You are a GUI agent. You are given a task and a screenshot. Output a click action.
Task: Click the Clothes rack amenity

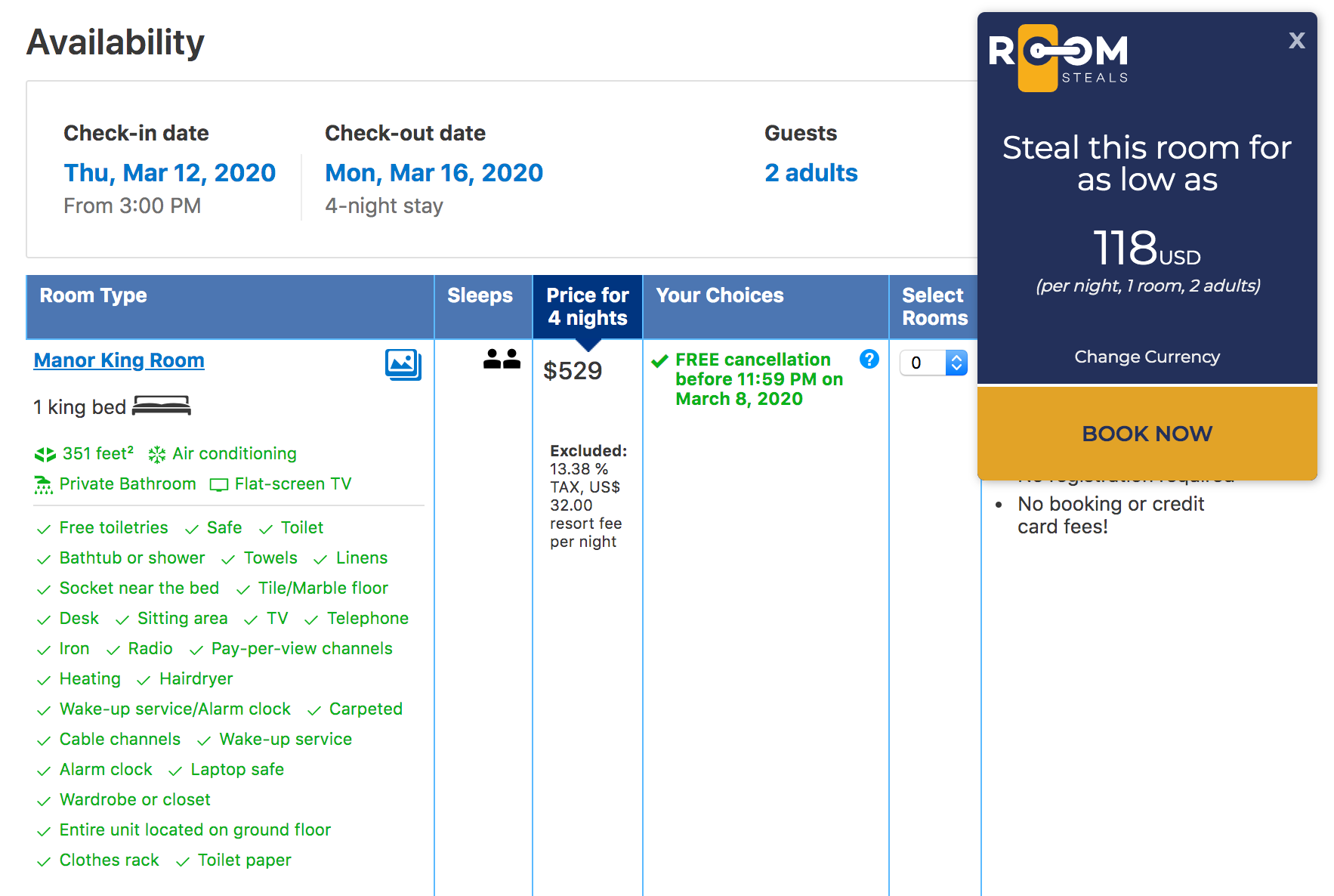(110, 860)
